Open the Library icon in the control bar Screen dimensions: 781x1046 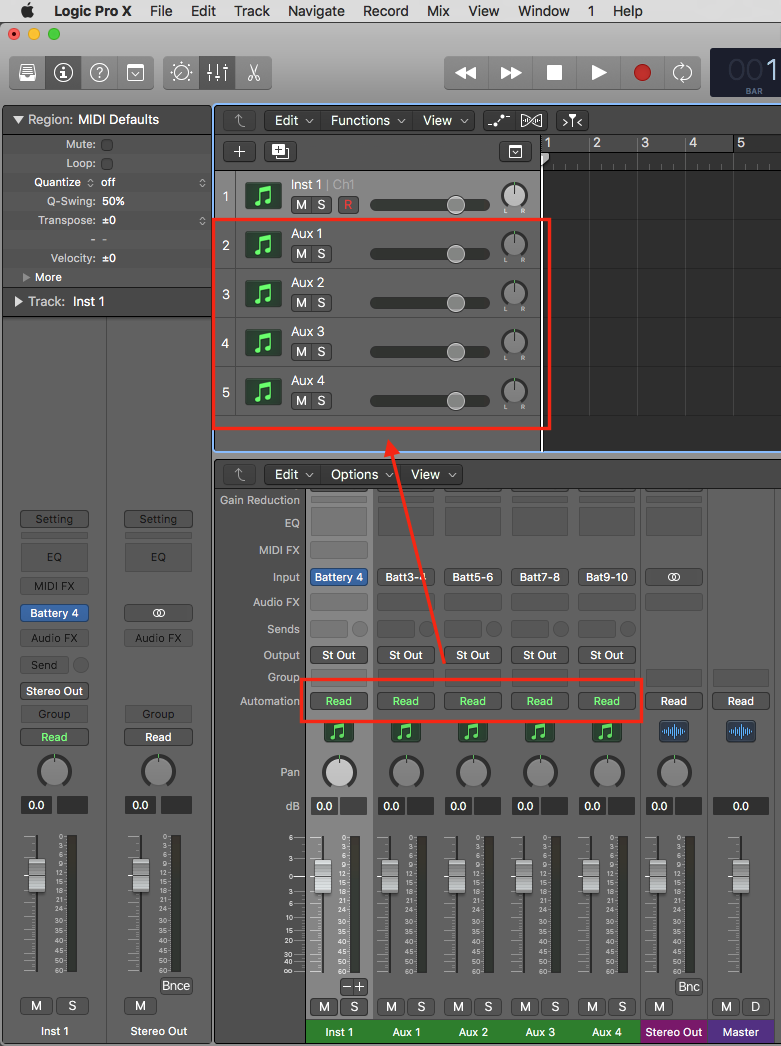[28, 73]
